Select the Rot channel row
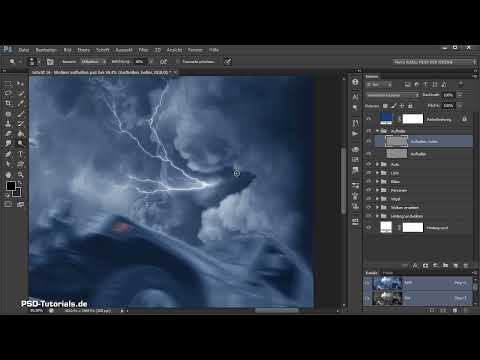480x360 pixels. (x=419, y=298)
